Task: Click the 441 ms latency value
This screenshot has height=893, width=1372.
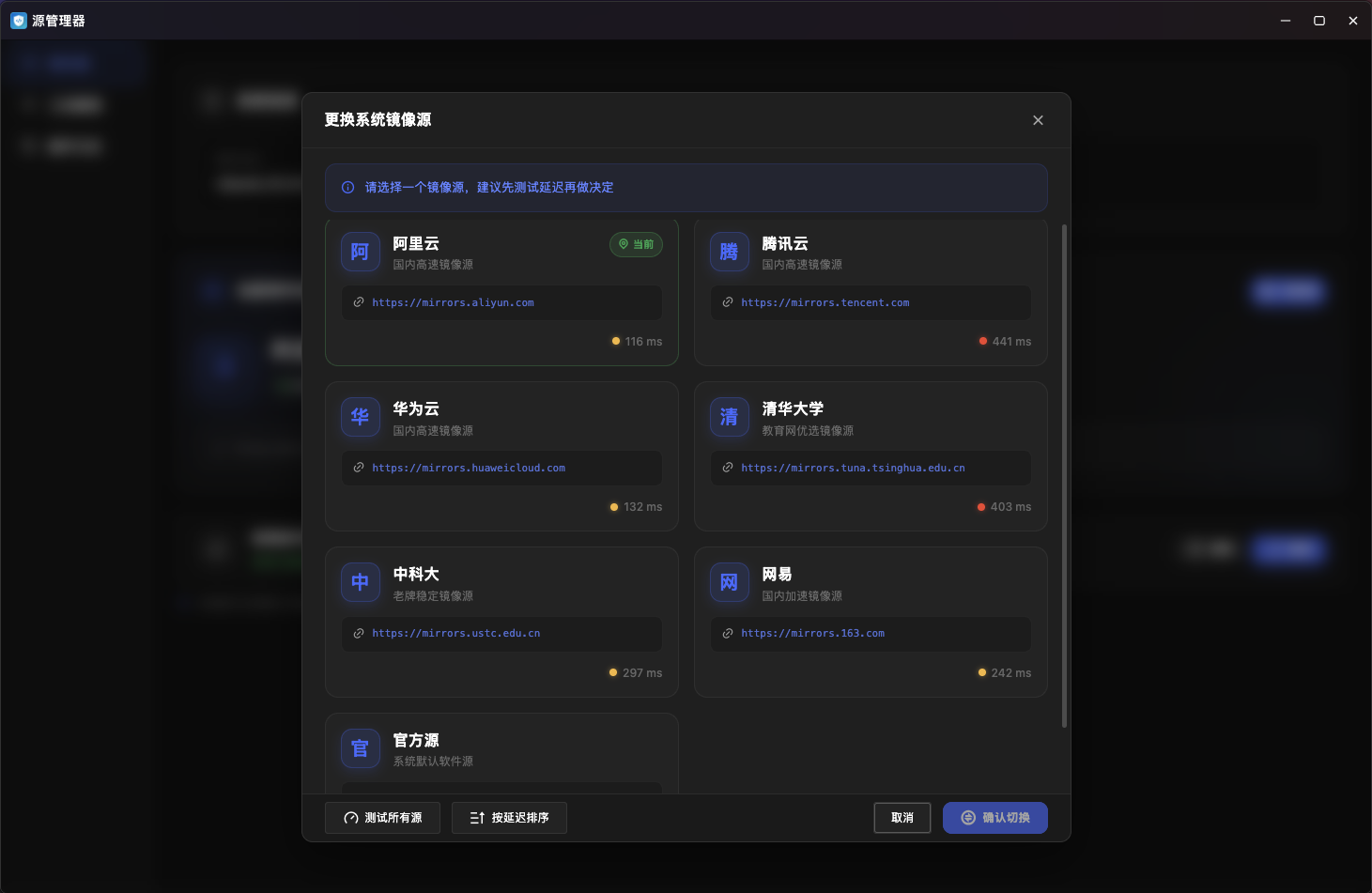Action: tap(1011, 341)
